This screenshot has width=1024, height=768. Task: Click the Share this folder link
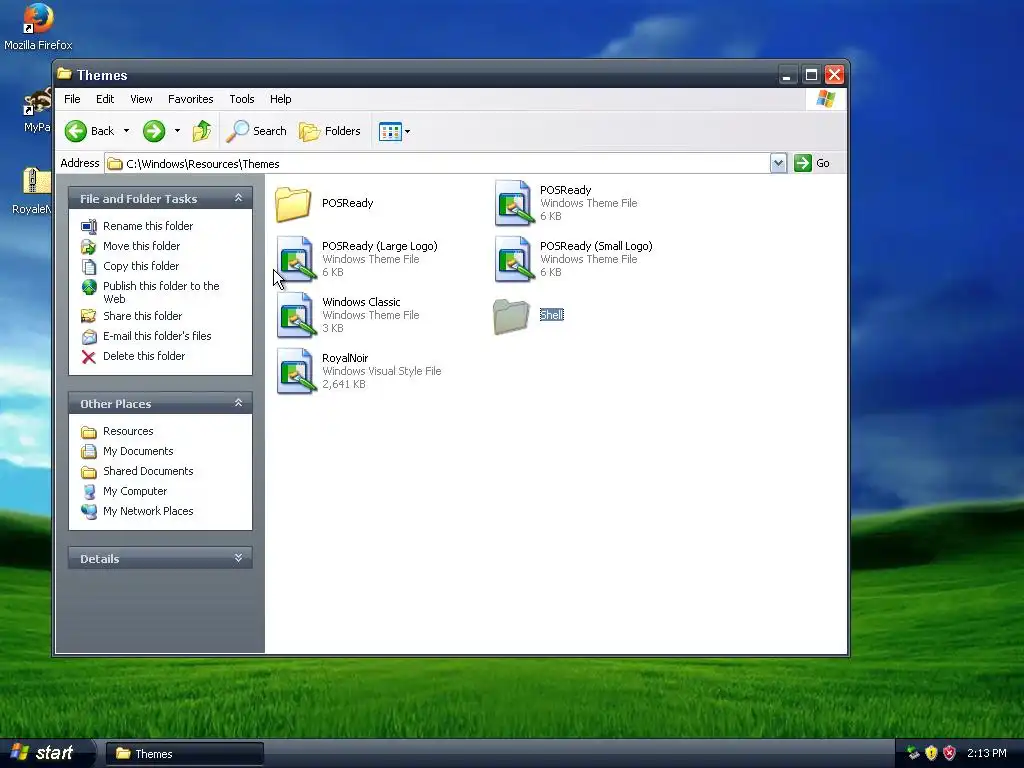pos(142,316)
